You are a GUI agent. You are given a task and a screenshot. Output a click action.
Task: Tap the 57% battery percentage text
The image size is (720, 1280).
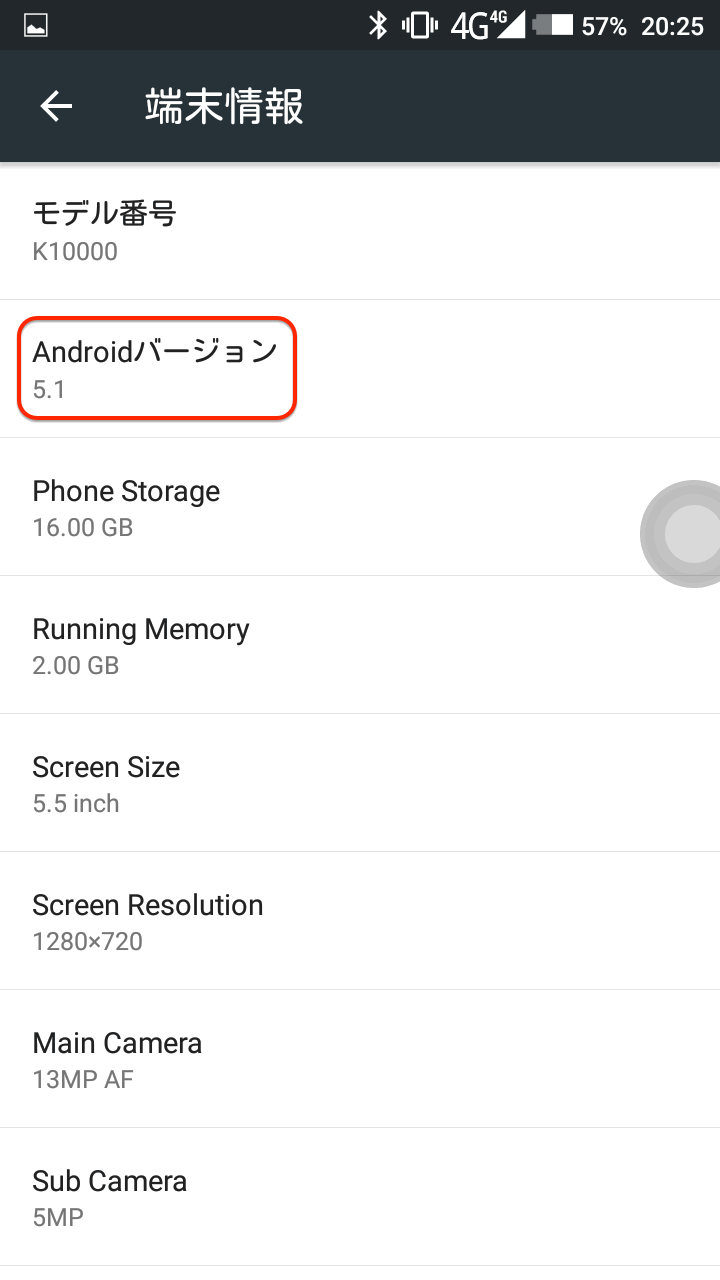coord(604,26)
